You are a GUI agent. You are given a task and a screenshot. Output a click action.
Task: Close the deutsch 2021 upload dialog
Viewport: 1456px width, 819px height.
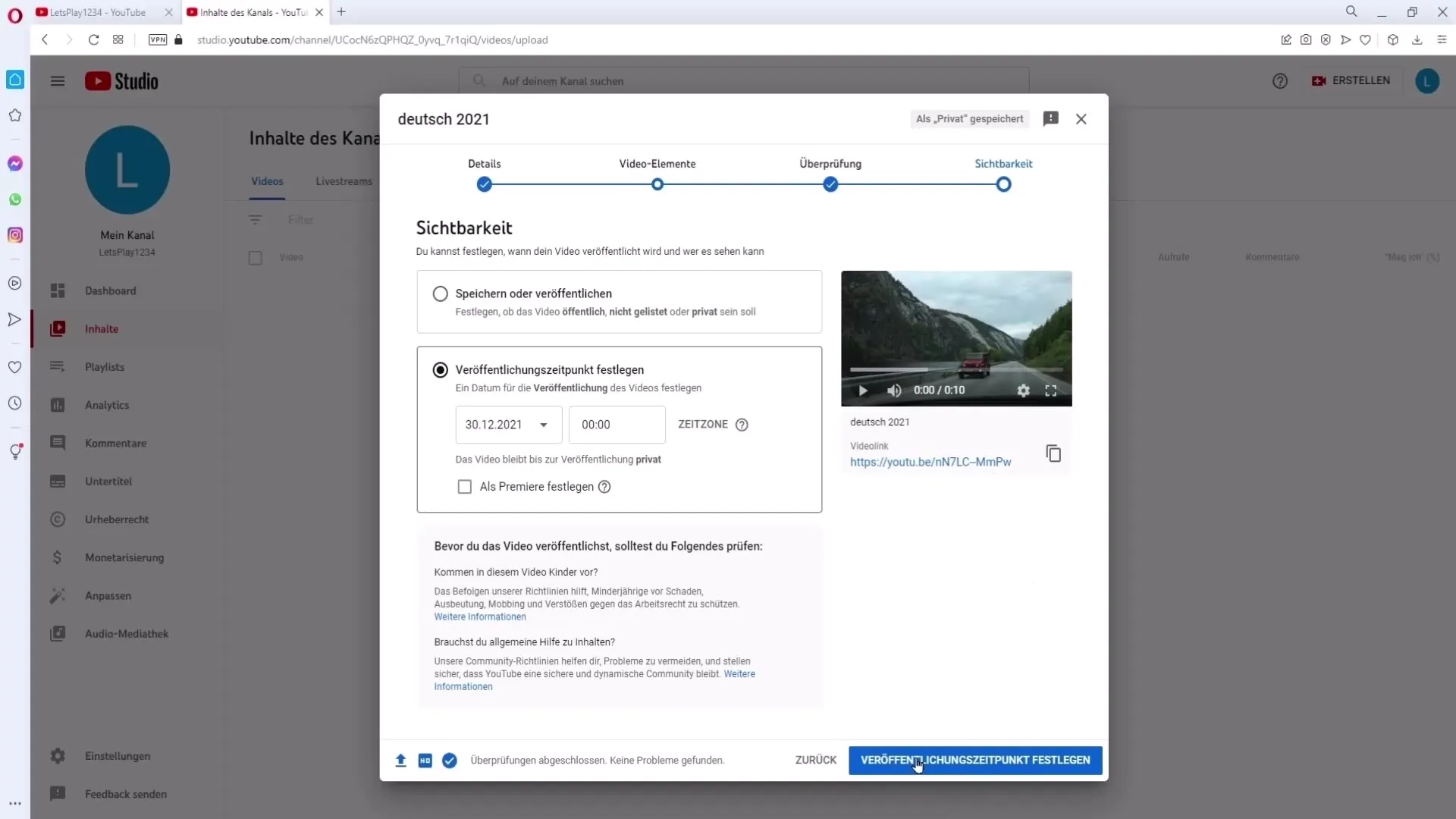[x=1081, y=119]
